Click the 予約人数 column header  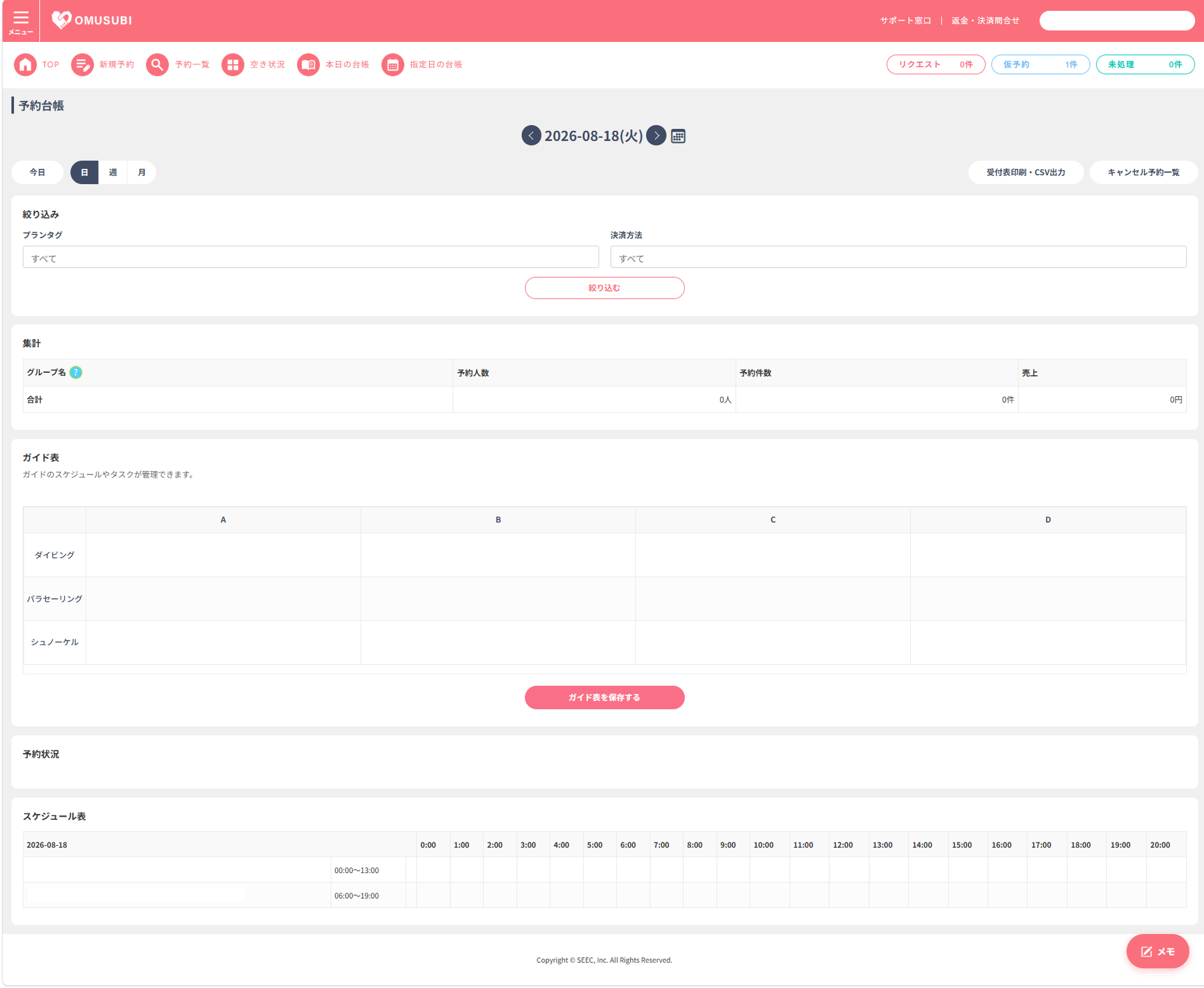[x=594, y=373]
